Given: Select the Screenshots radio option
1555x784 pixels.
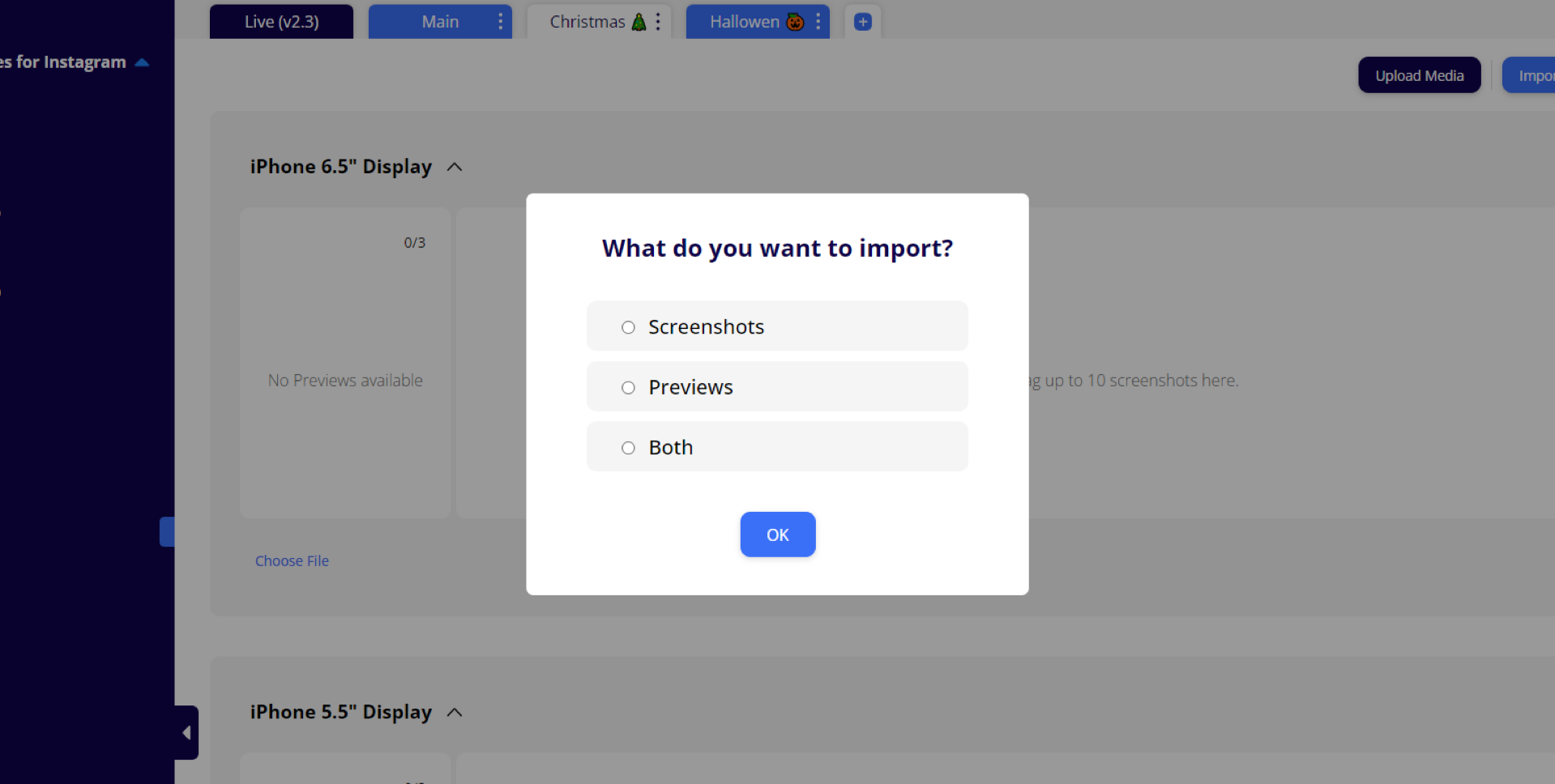Looking at the screenshot, I should (x=628, y=327).
